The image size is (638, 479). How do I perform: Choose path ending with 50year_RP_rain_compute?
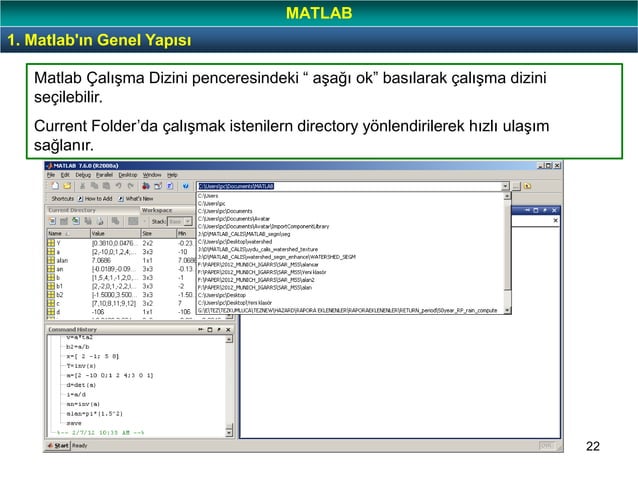click(352, 310)
